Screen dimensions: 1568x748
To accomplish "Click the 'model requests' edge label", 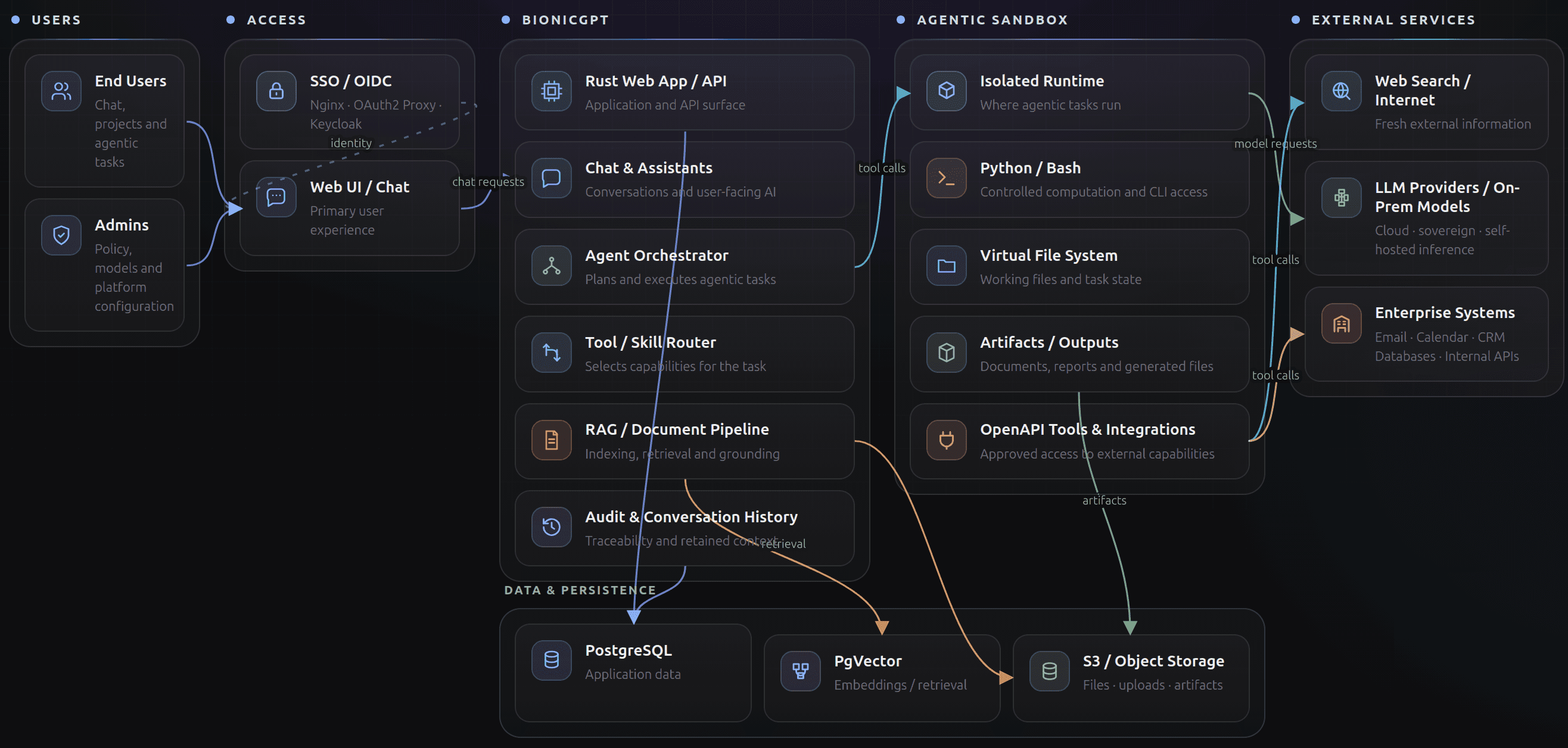I will click(x=1275, y=144).
